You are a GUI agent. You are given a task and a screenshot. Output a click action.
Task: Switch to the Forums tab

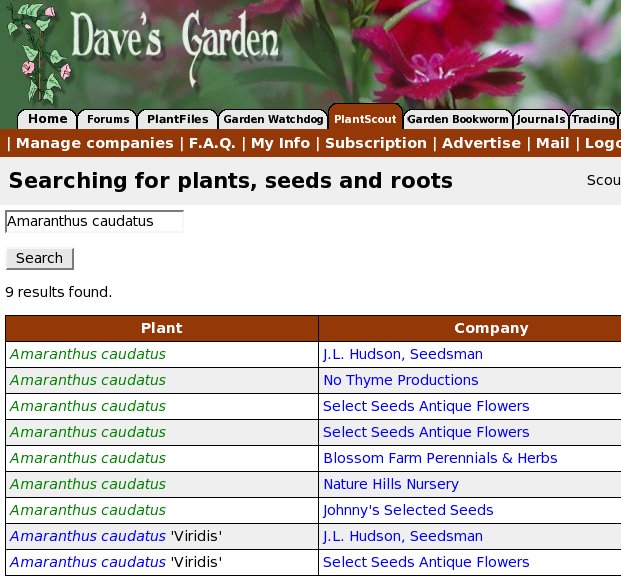(107, 119)
